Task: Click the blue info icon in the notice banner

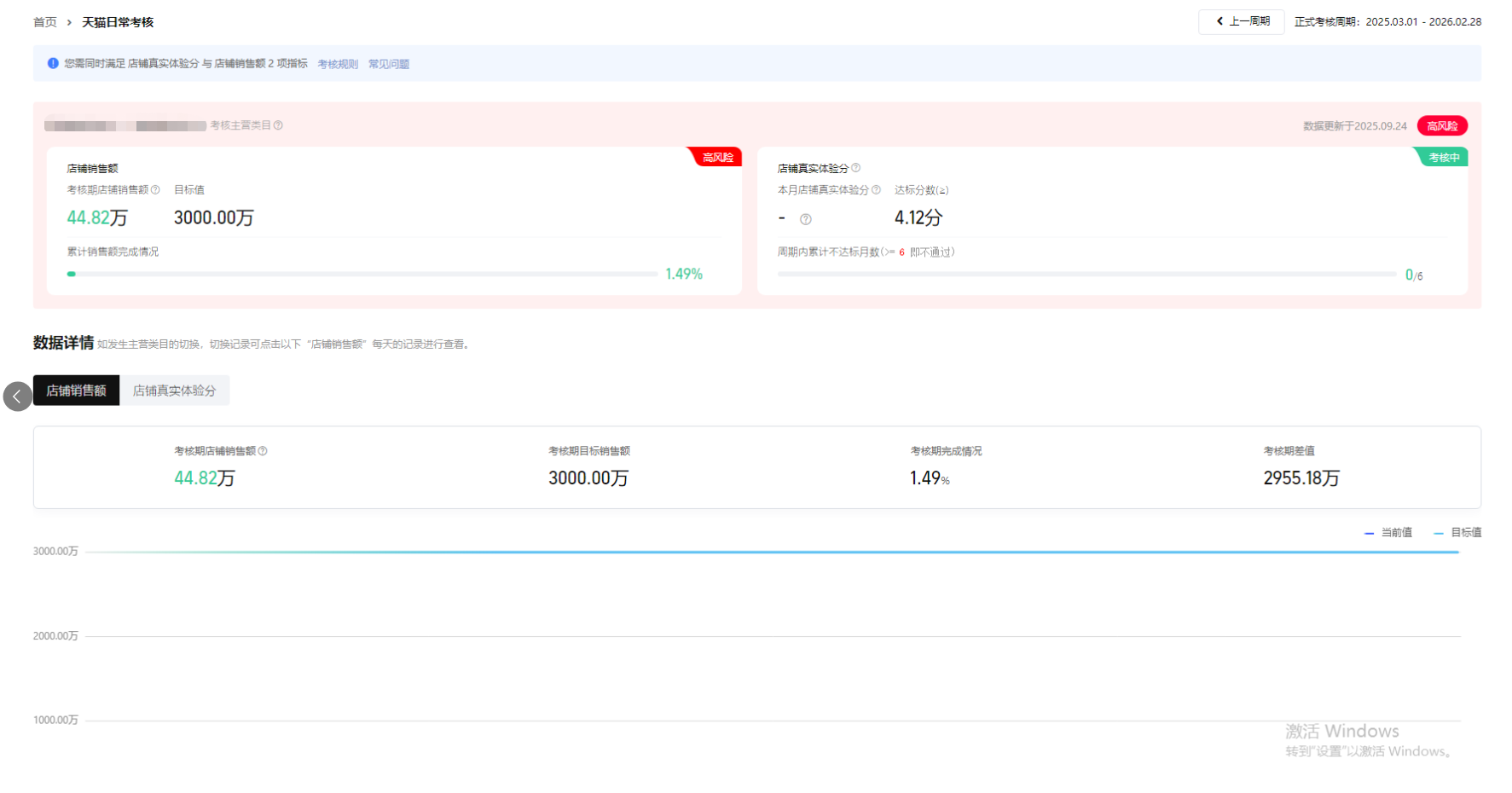Action: tap(53, 63)
